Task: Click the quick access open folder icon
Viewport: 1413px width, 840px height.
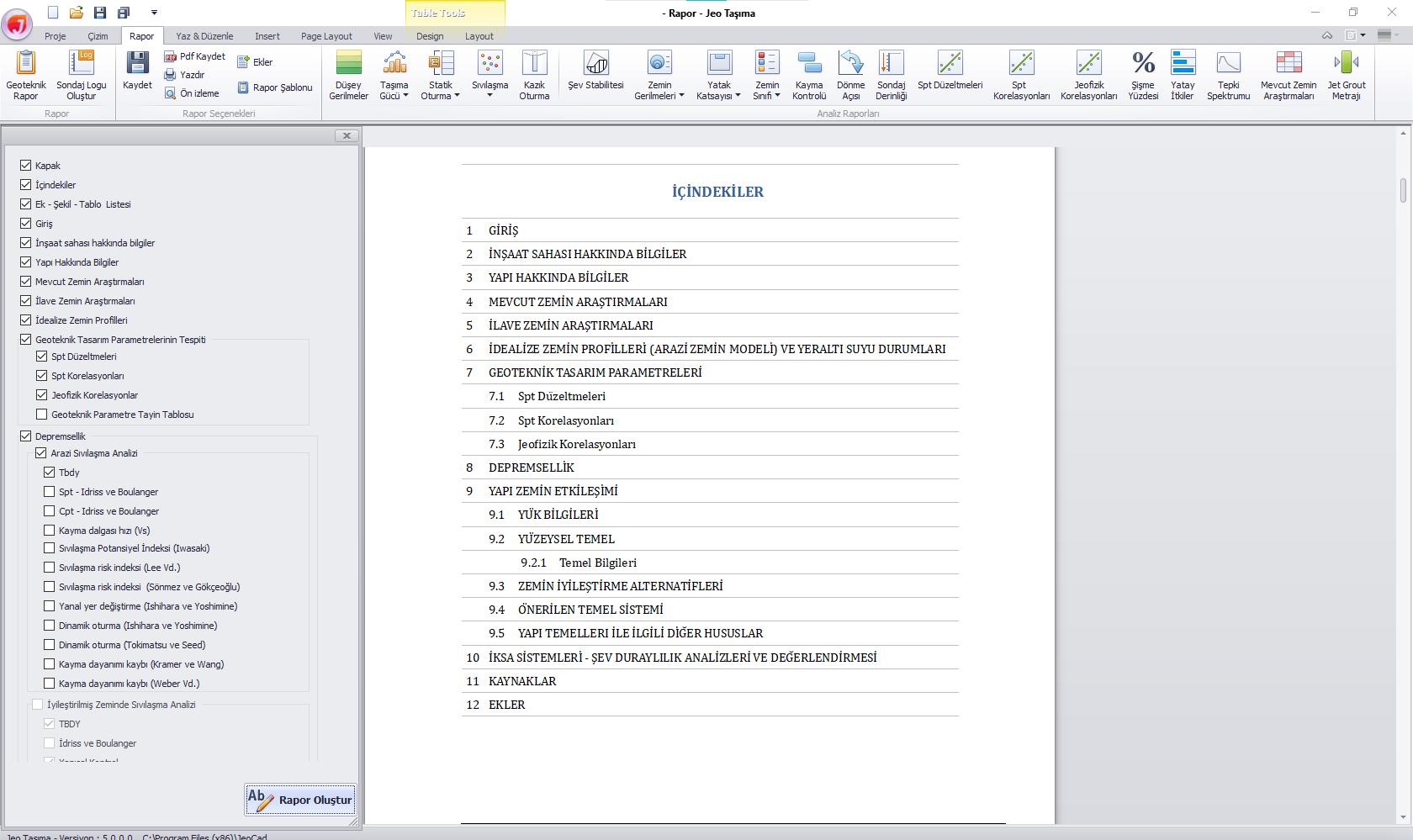Action: click(x=77, y=13)
